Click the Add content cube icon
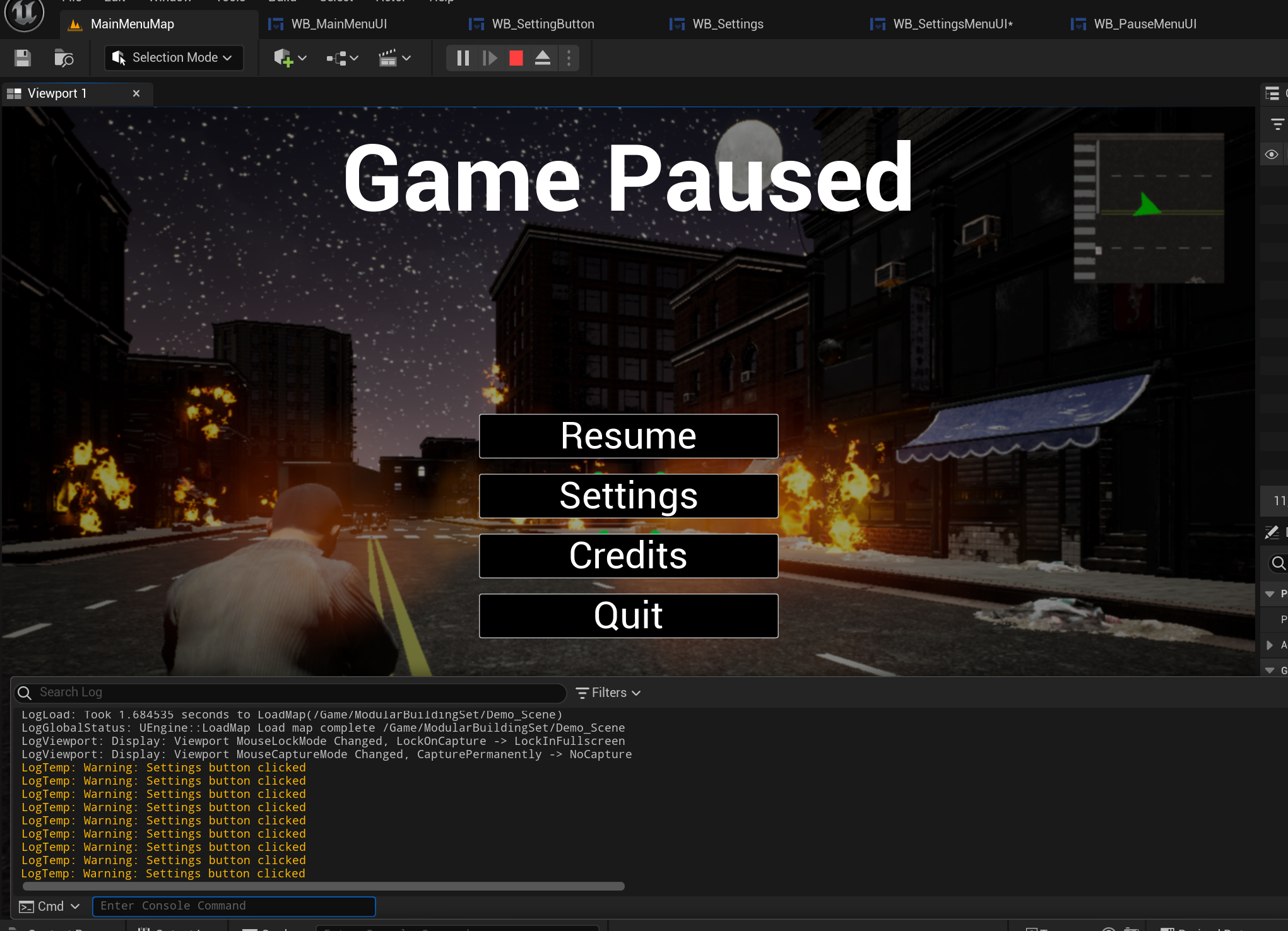The height and width of the screenshot is (931, 1288). pos(283,58)
